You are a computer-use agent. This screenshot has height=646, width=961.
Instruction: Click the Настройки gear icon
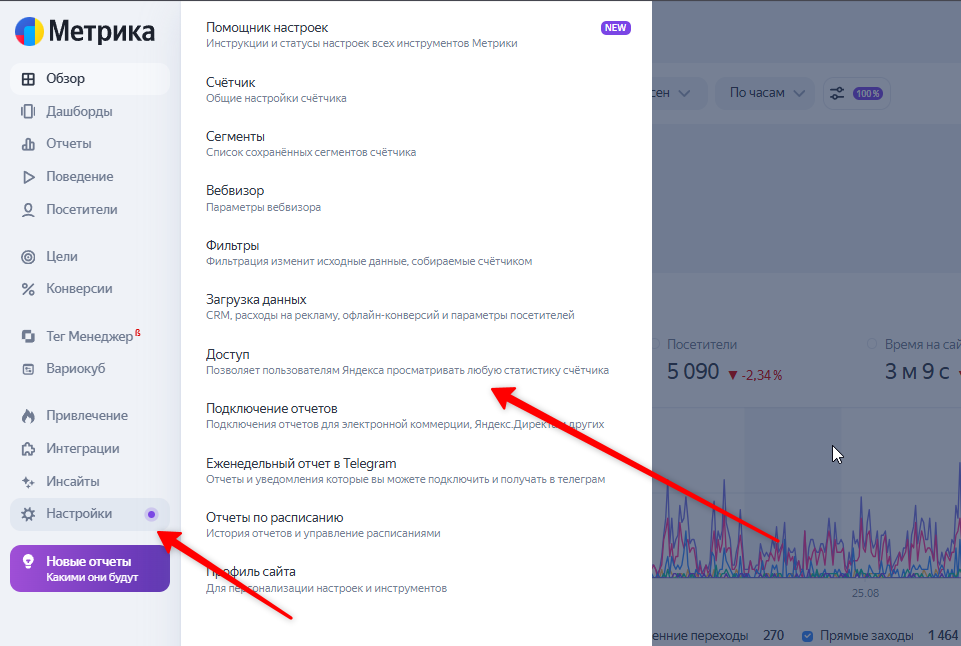coord(28,514)
